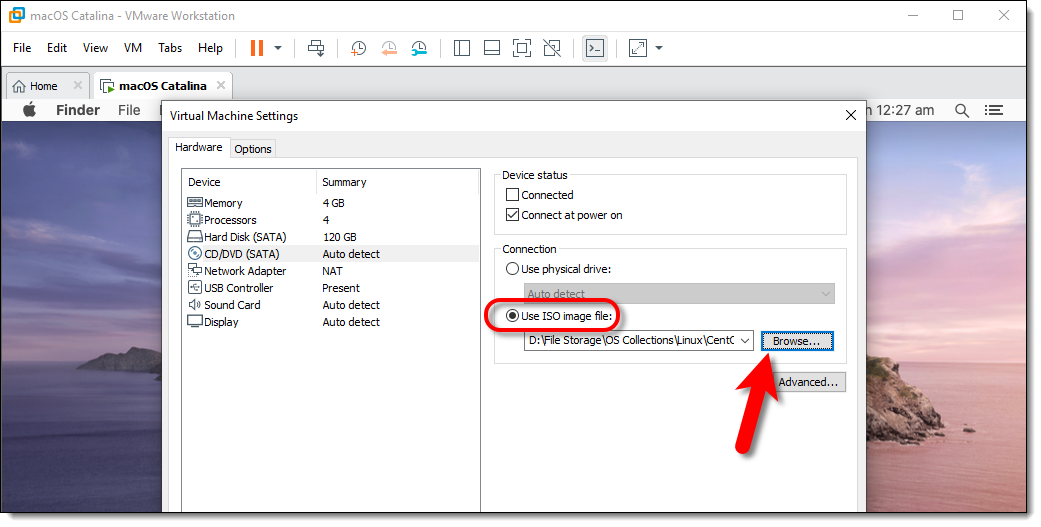The width and height of the screenshot is (1041, 527).
Task: Select the Display device row
Action: (331, 322)
